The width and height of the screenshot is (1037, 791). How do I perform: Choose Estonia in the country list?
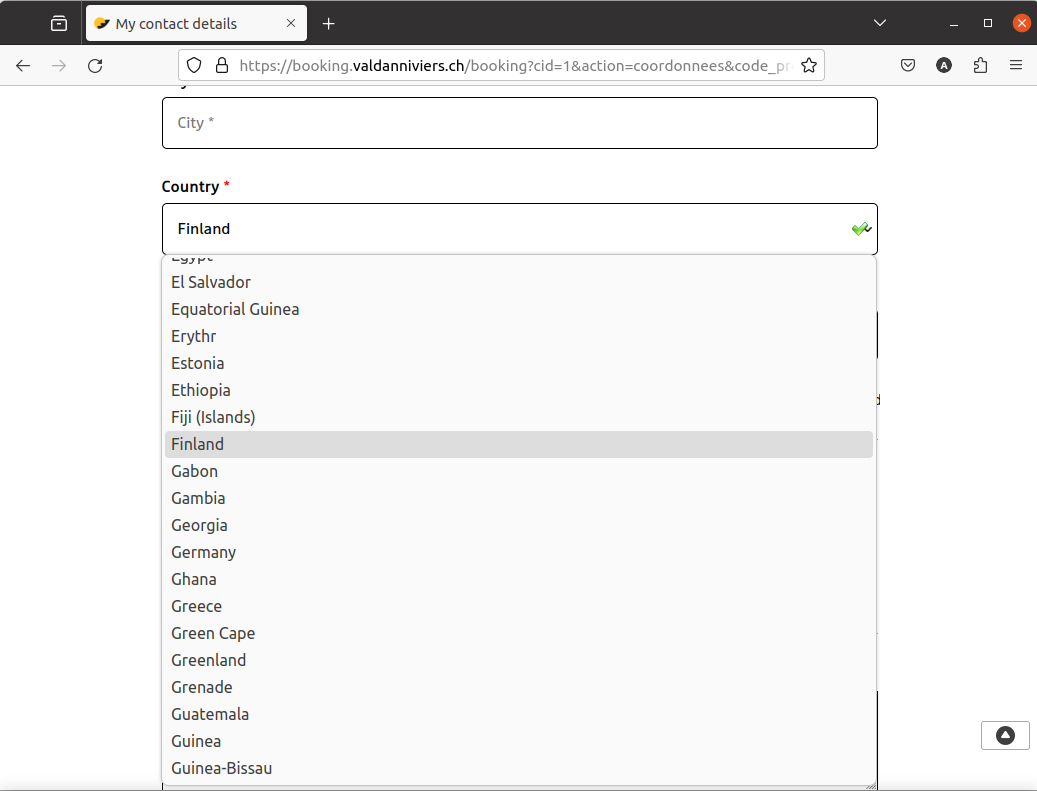point(198,363)
